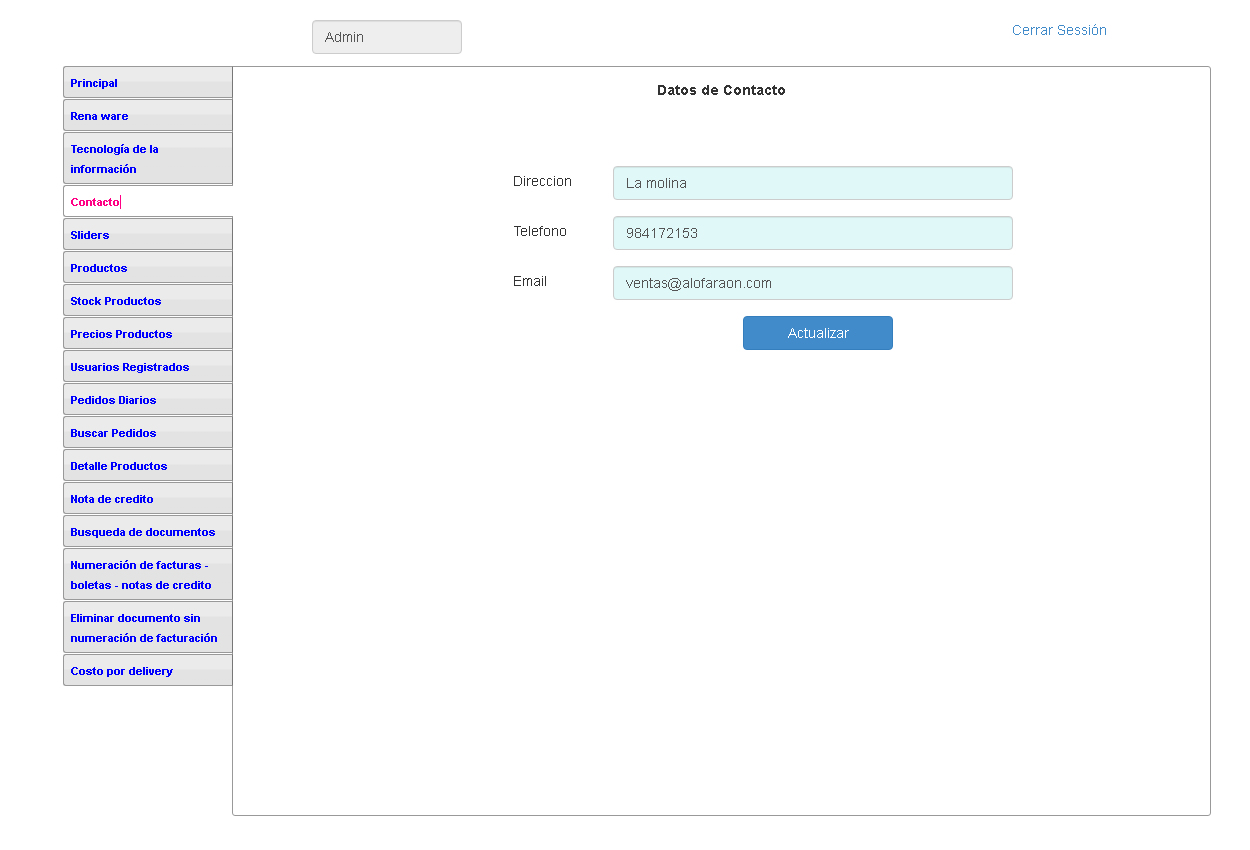Click into the Telefono field
The height and width of the screenshot is (850, 1250).
point(812,233)
